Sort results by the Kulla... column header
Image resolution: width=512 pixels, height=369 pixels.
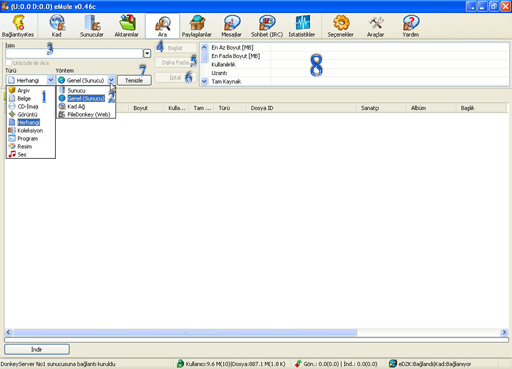(x=177, y=108)
